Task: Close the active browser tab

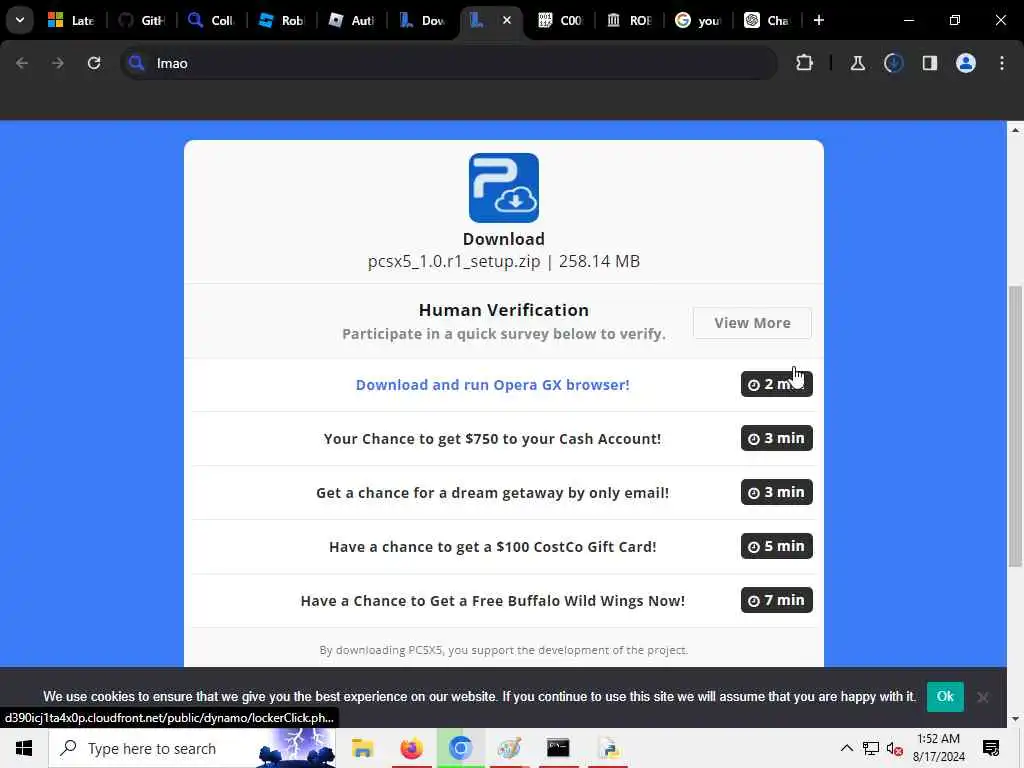Action: point(507,20)
